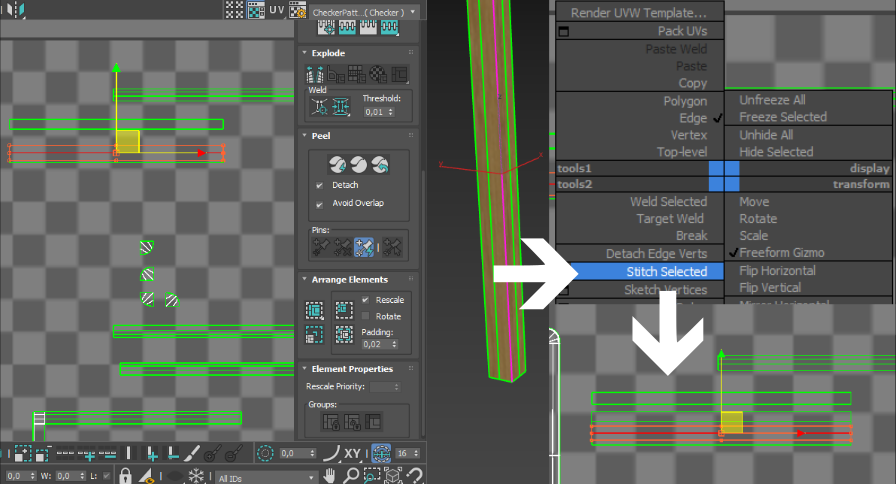
Task: Click the Zoom magnifier icon in bottom toolbar
Action: pos(350,477)
